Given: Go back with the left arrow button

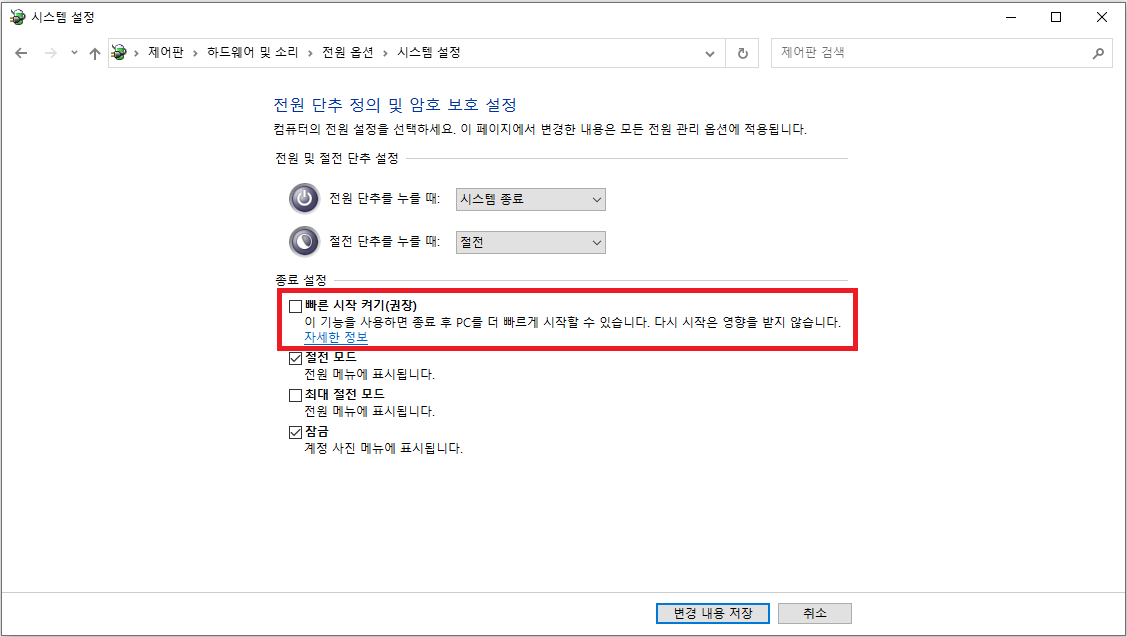Looking at the screenshot, I should pyautogui.click(x=22, y=53).
